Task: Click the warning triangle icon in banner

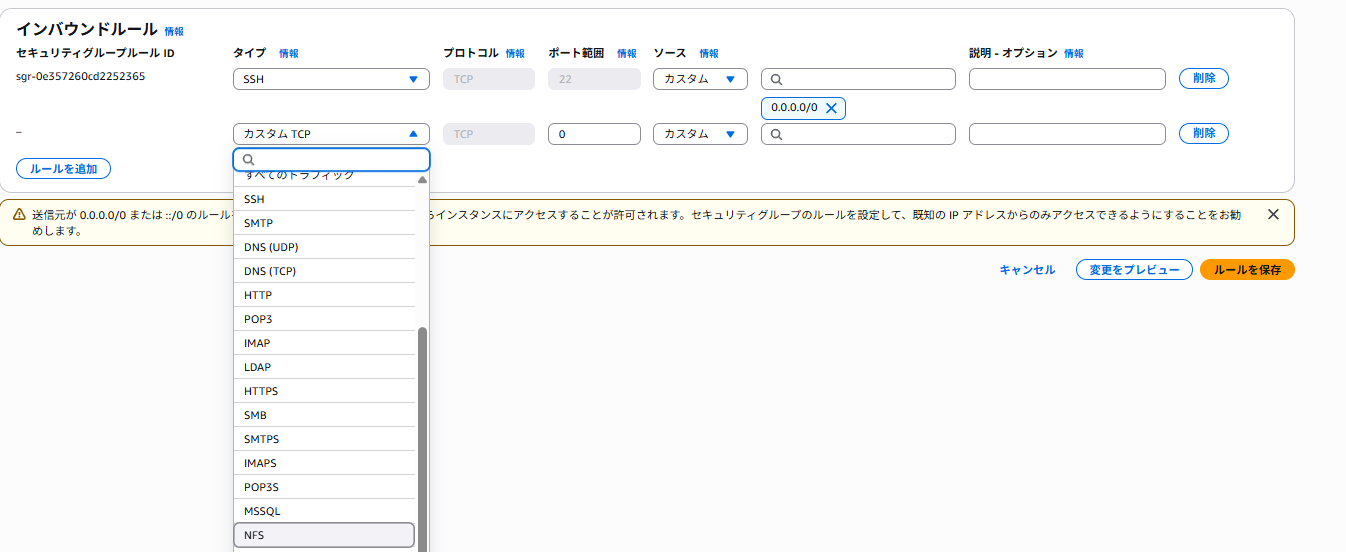Action: pyautogui.click(x=19, y=214)
